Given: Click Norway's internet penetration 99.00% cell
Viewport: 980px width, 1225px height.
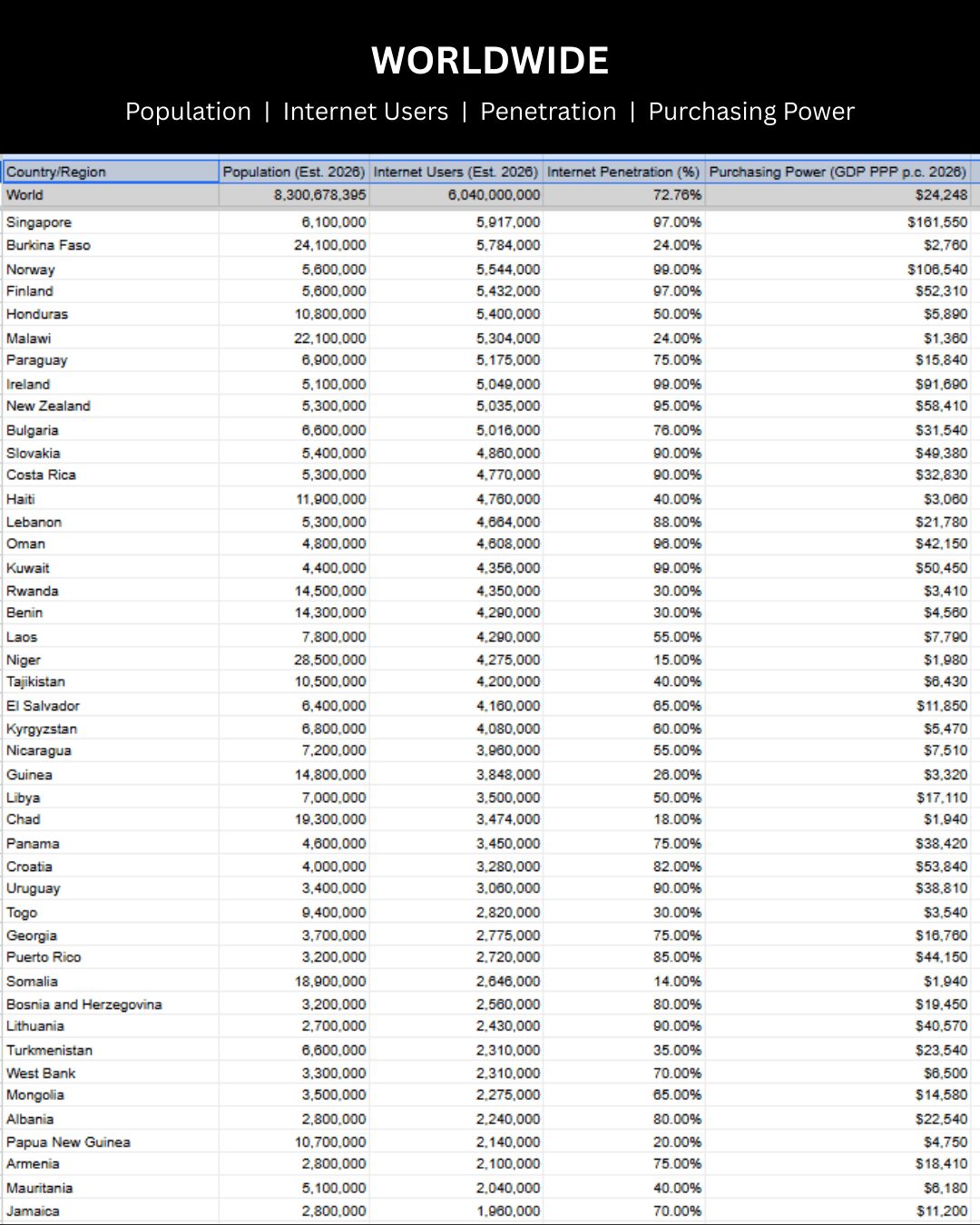Looking at the screenshot, I should tap(677, 269).
